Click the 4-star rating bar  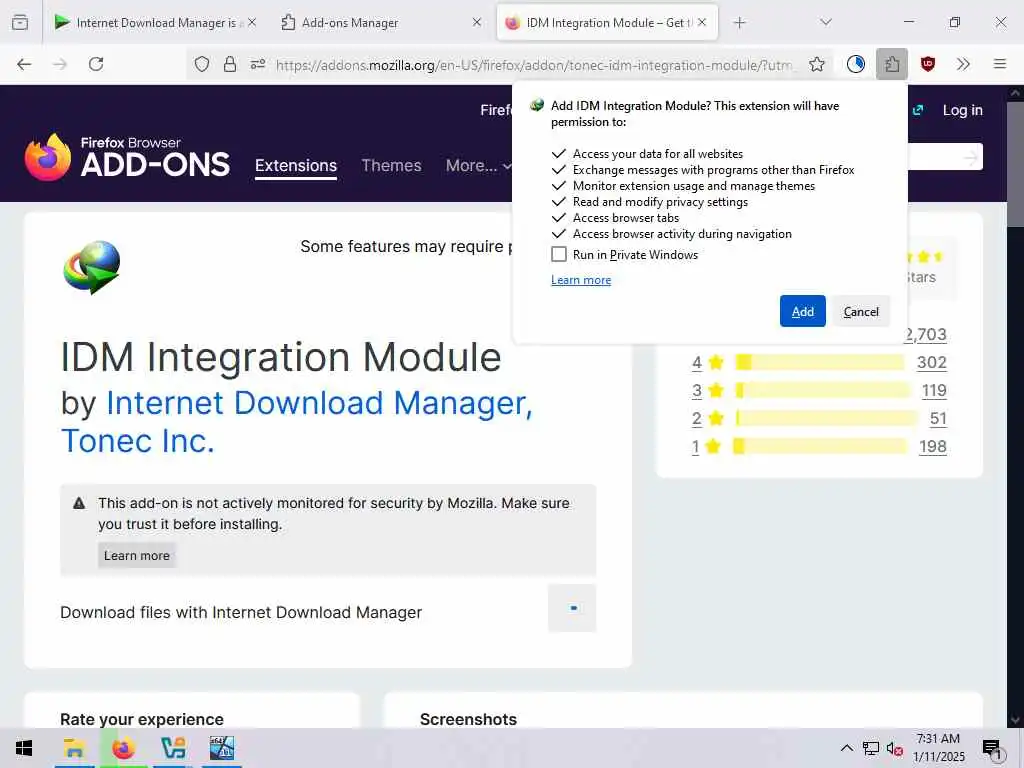pos(820,362)
